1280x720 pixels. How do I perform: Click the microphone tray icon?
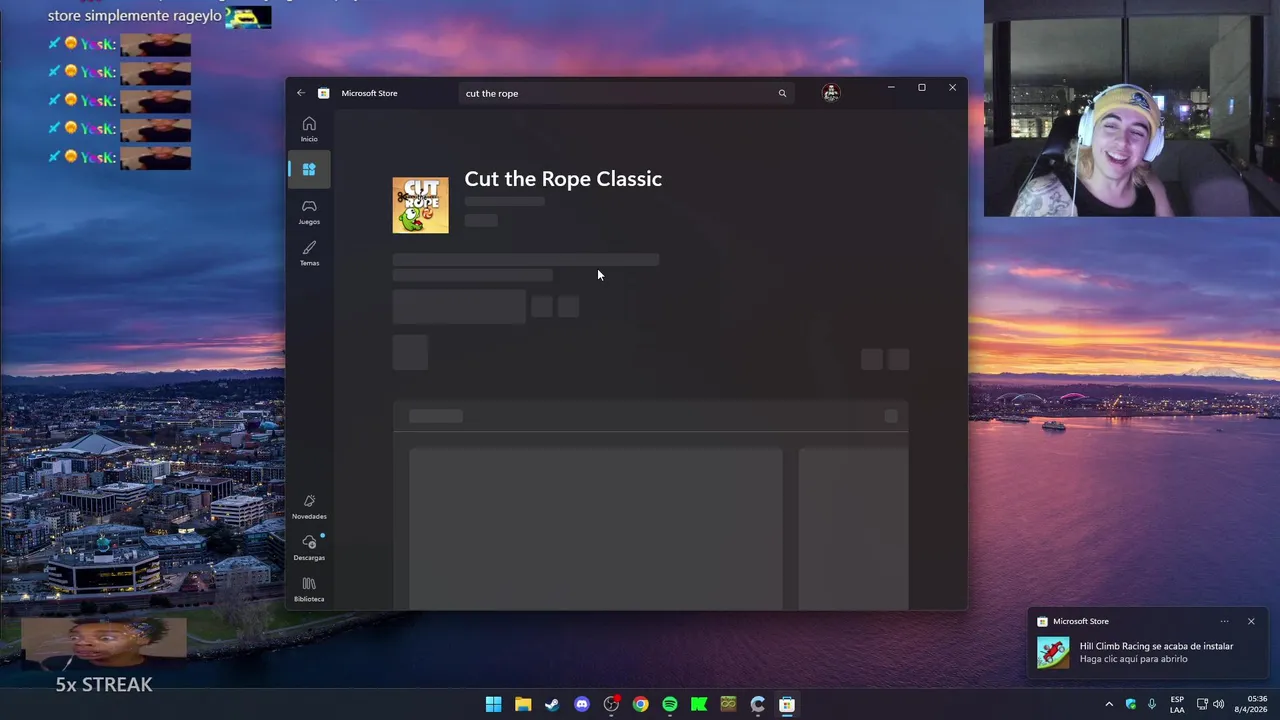[1152, 704]
